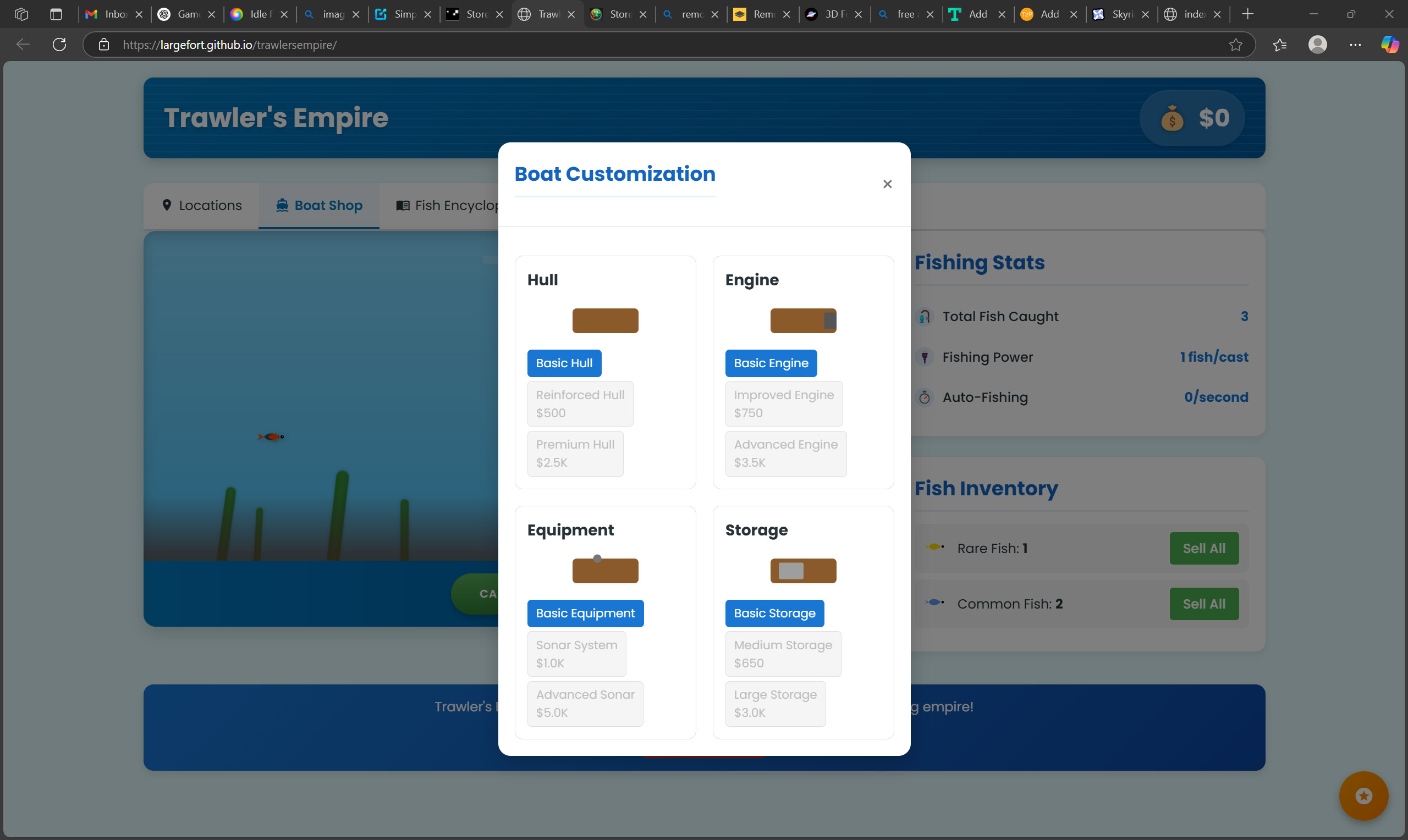
Task: Buy the Reinforced Hull for $500
Action: point(580,403)
